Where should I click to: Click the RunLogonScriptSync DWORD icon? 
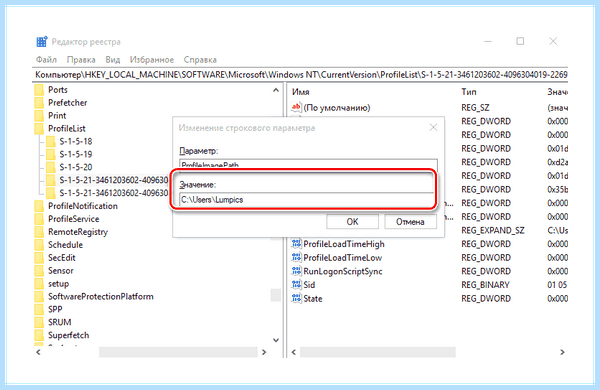pyautogui.click(x=296, y=271)
